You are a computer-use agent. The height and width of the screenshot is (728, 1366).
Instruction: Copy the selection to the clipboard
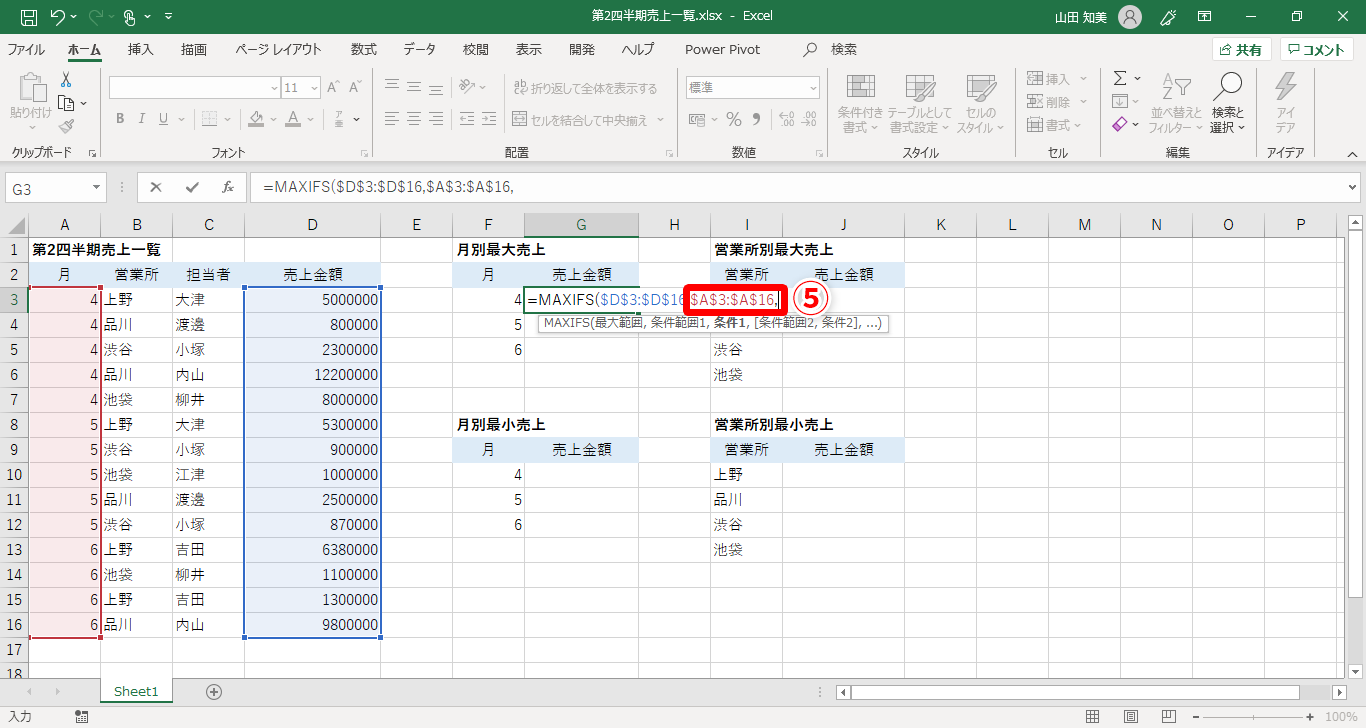[x=66, y=103]
